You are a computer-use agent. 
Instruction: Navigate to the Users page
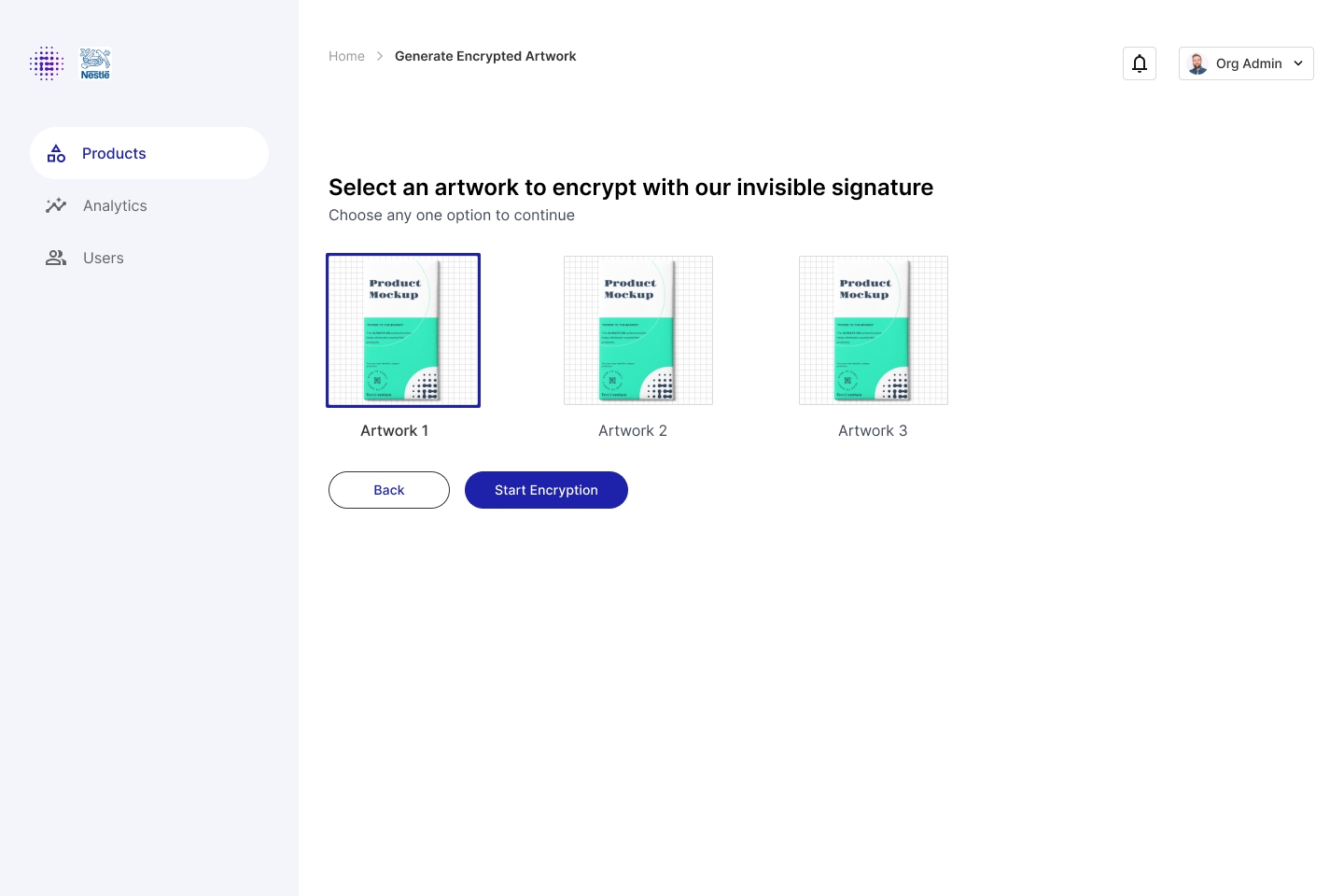(104, 258)
